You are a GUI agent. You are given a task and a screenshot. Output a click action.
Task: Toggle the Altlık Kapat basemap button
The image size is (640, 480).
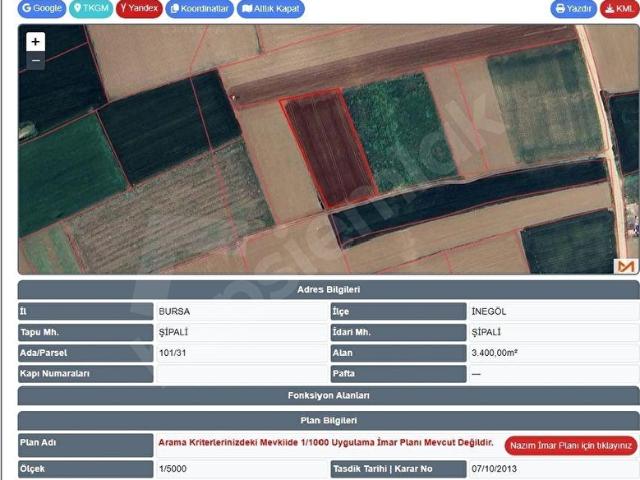pos(271,8)
